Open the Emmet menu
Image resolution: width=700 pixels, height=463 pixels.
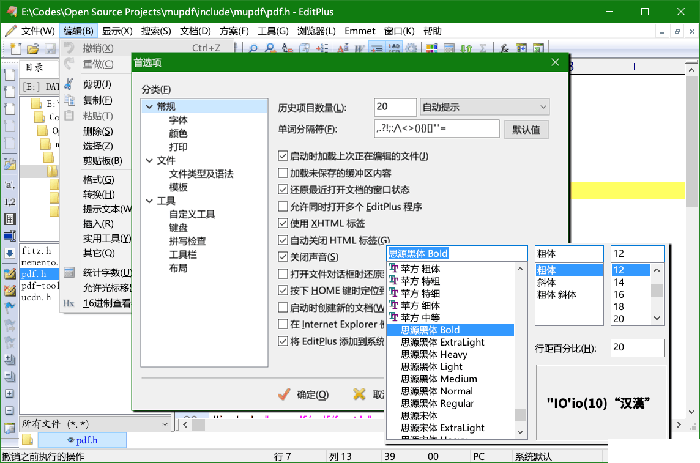[x=359, y=31]
